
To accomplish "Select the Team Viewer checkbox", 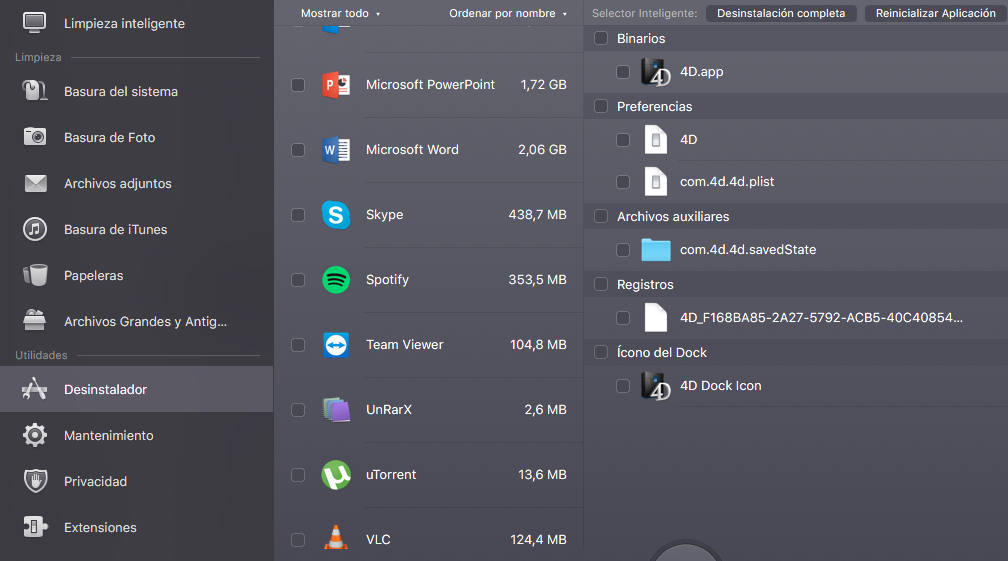I will 298,345.
